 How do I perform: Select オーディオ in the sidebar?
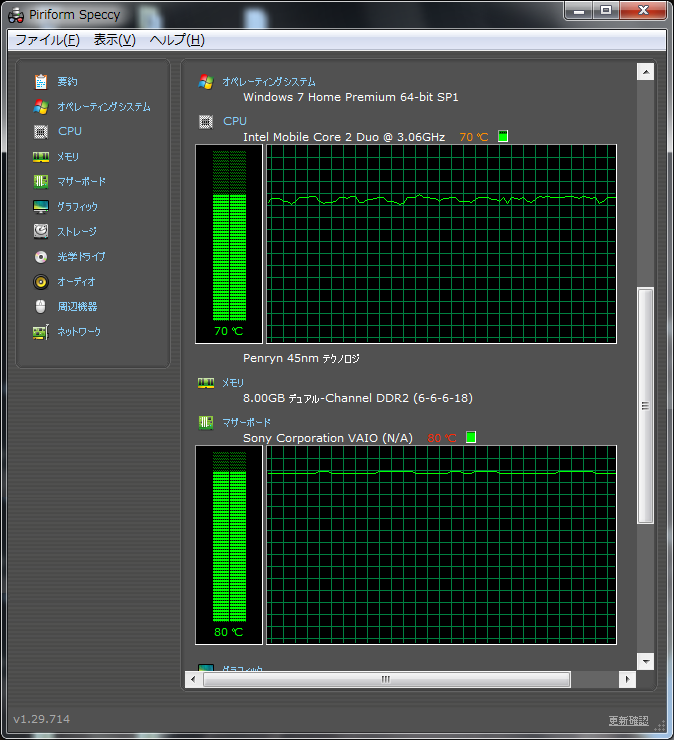pos(76,282)
